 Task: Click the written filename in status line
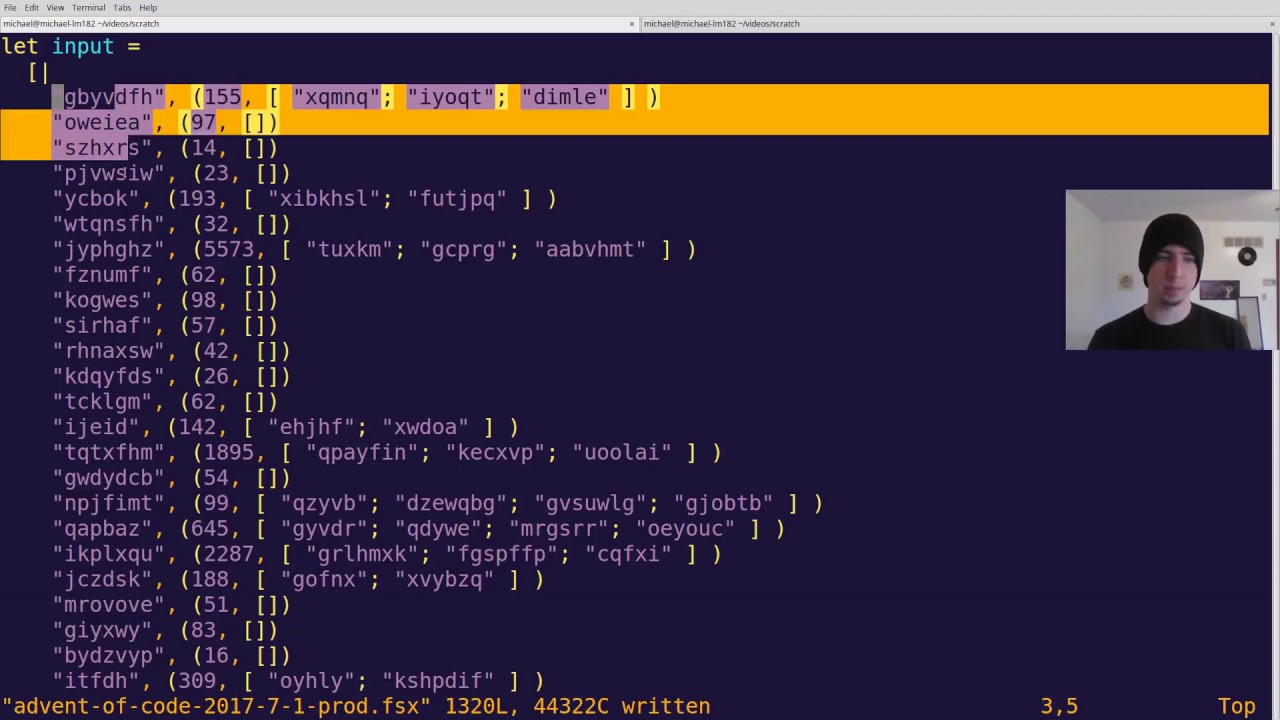tap(217, 706)
